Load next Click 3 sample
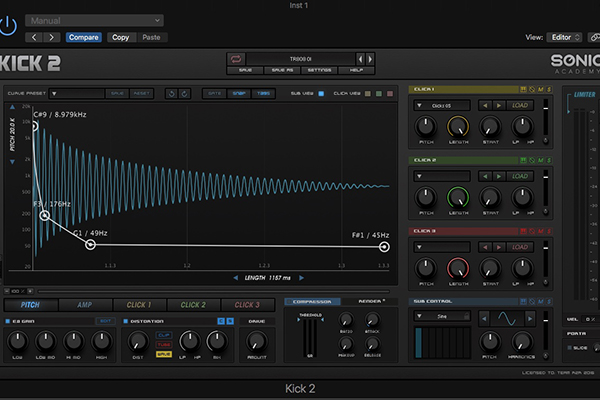Viewport: 600px width, 400px height. click(x=499, y=247)
